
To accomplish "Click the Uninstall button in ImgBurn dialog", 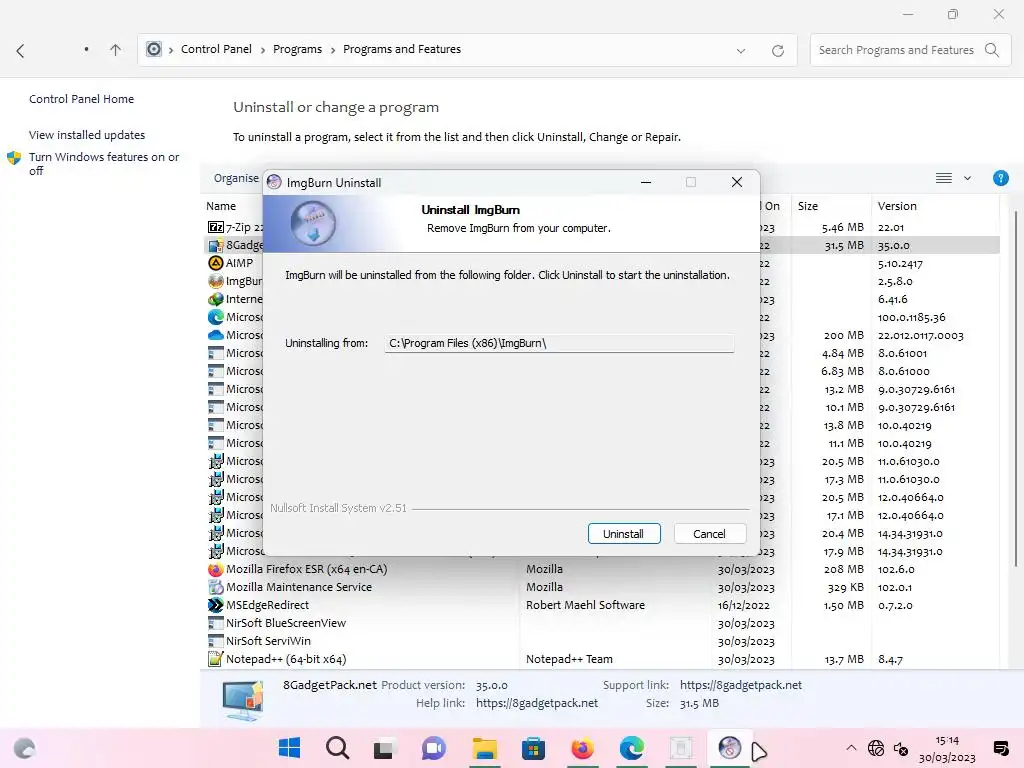I will tap(624, 534).
